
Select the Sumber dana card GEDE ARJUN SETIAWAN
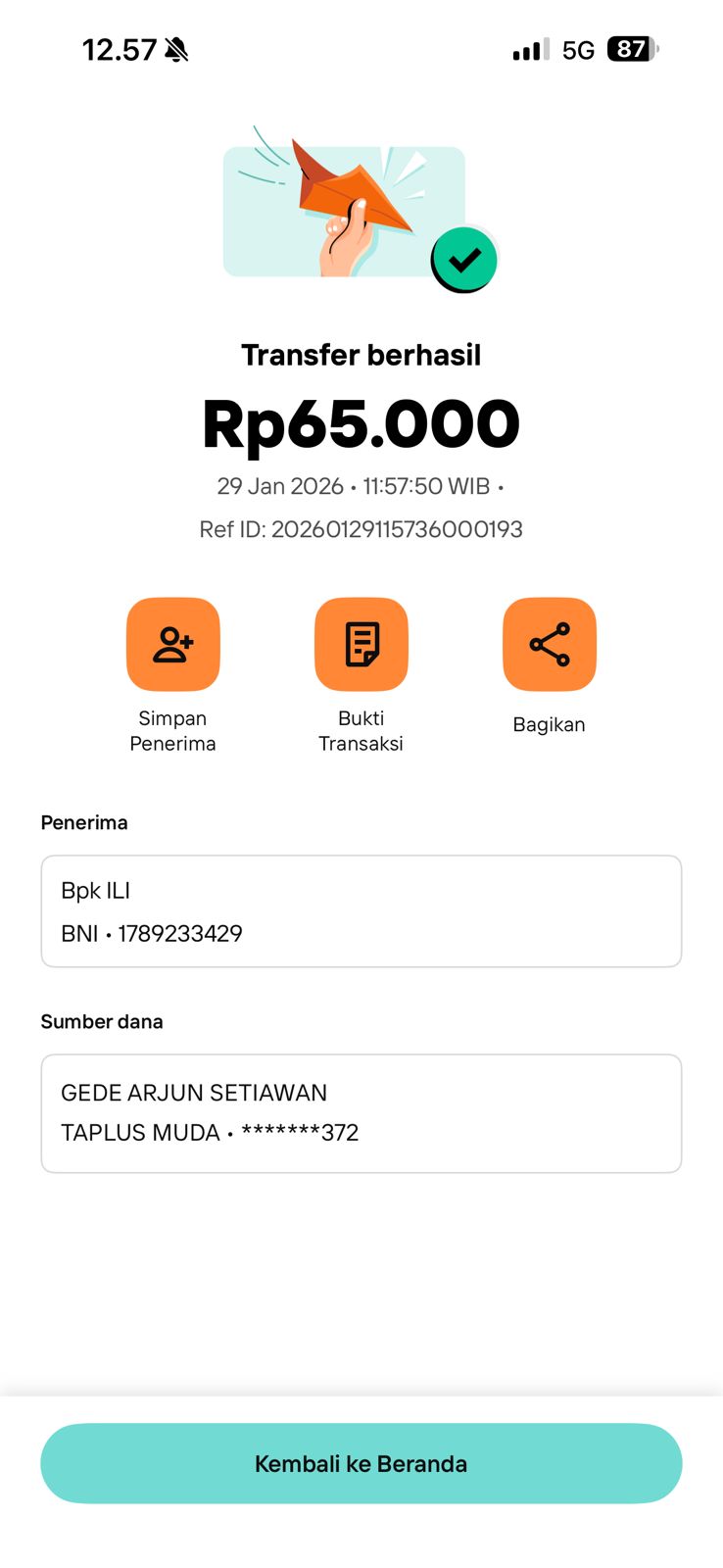click(361, 1113)
